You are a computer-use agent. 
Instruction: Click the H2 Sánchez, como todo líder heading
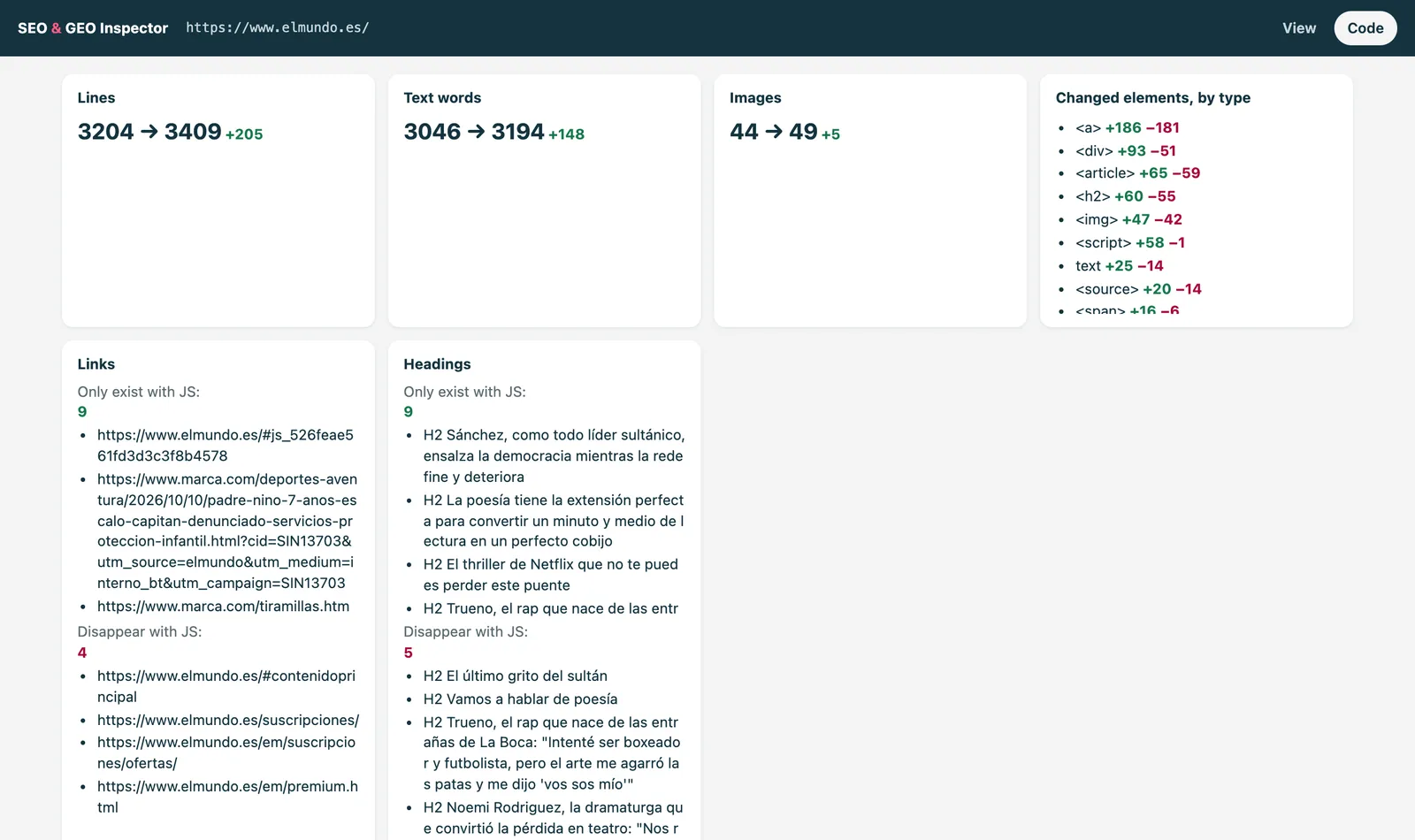click(554, 455)
